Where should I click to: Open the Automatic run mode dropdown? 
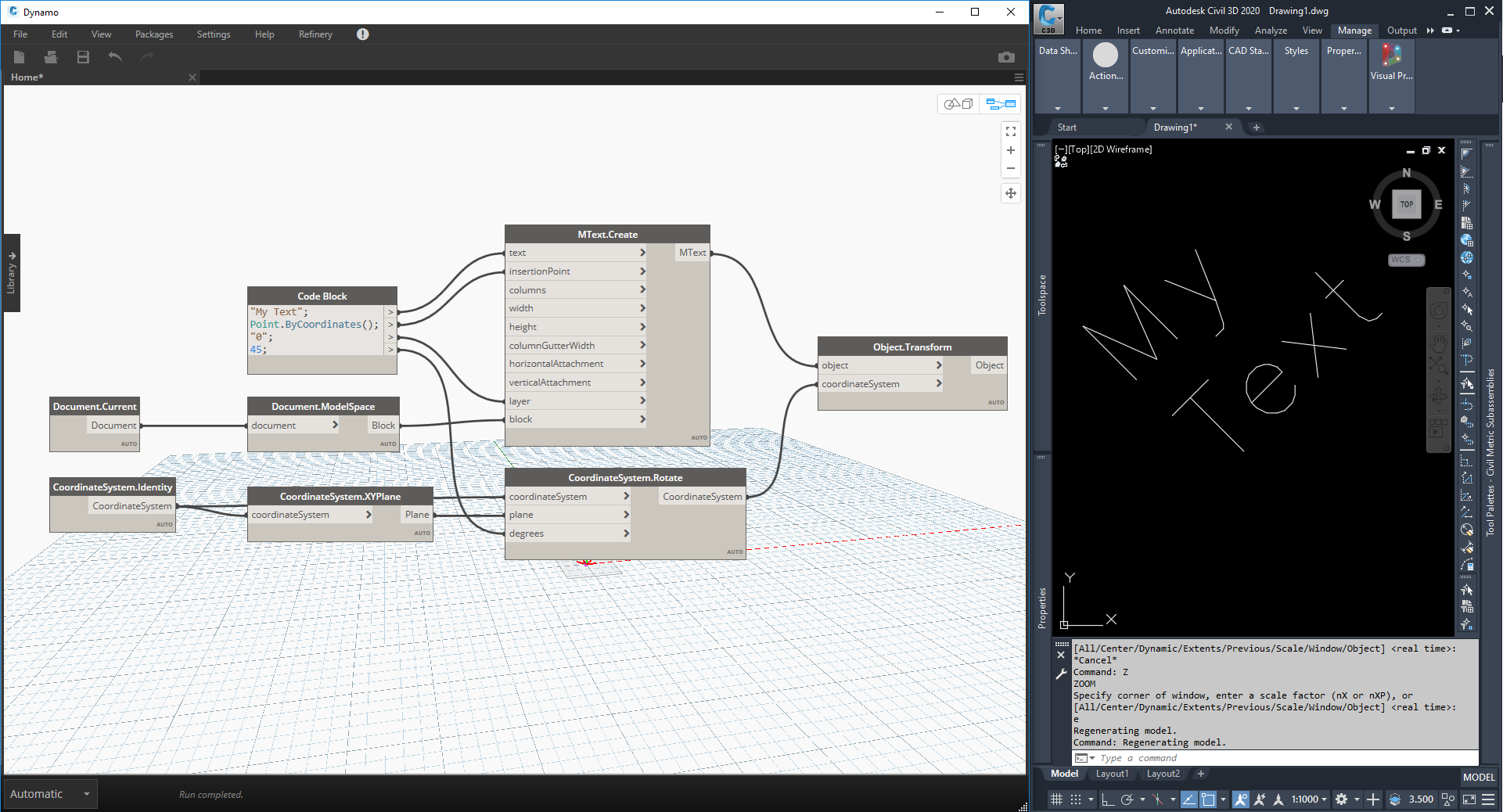[50, 794]
